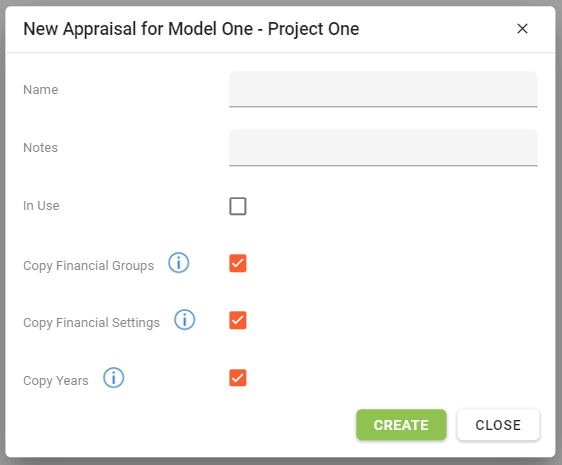Dismiss dialog with the X icon
Screen dimensions: 562x465
click(x=522, y=29)
